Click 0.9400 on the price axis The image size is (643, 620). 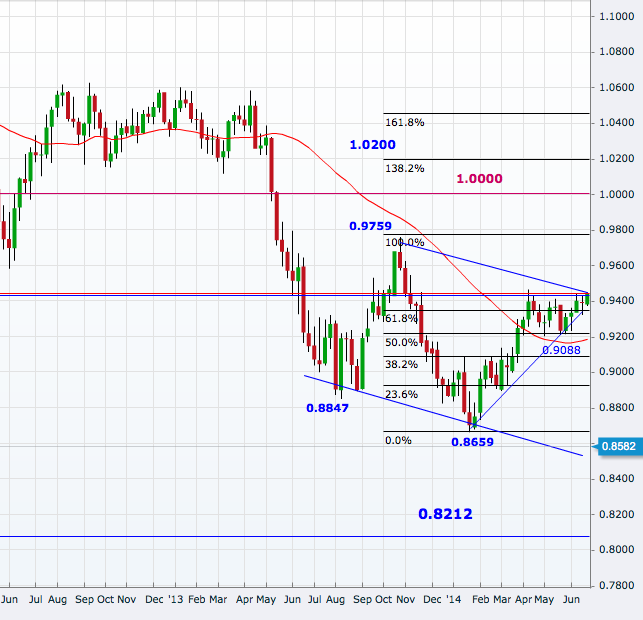(x=617, y=301)
